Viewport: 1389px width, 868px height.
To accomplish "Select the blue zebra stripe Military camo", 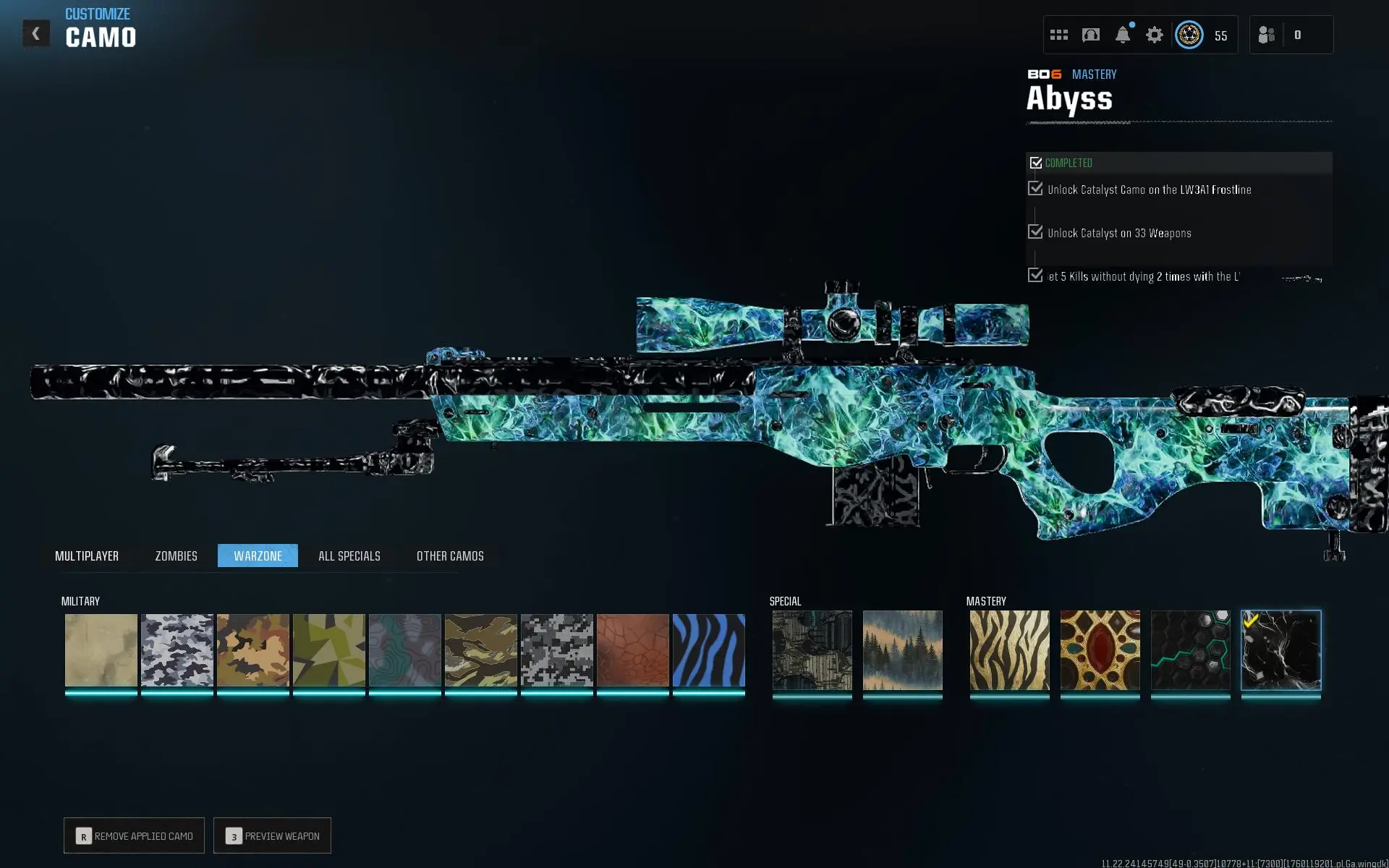I will coord(709,651).
